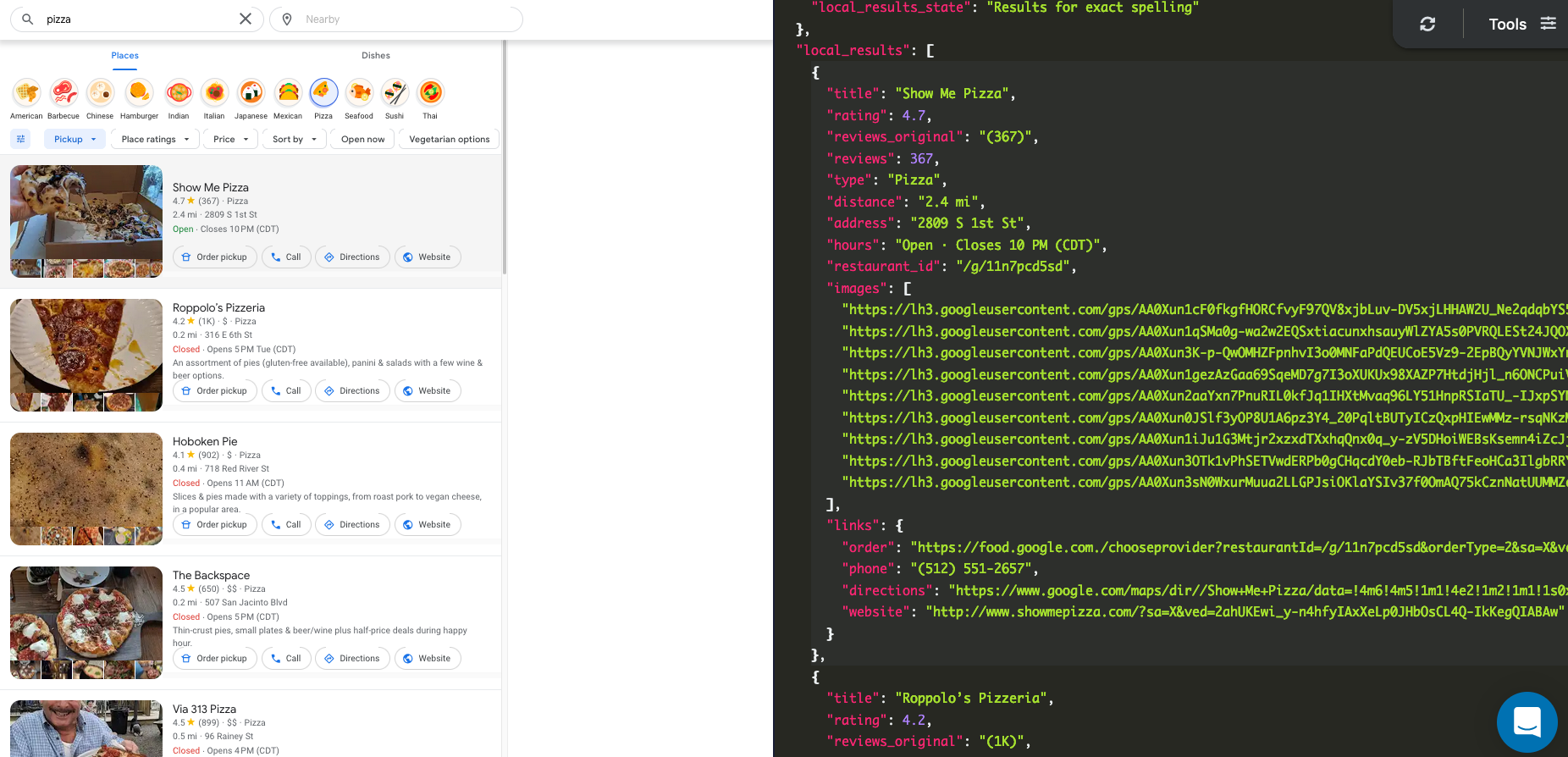Open The Backspace main photo
The image size is (1568, 757).
tap(86, 613)
